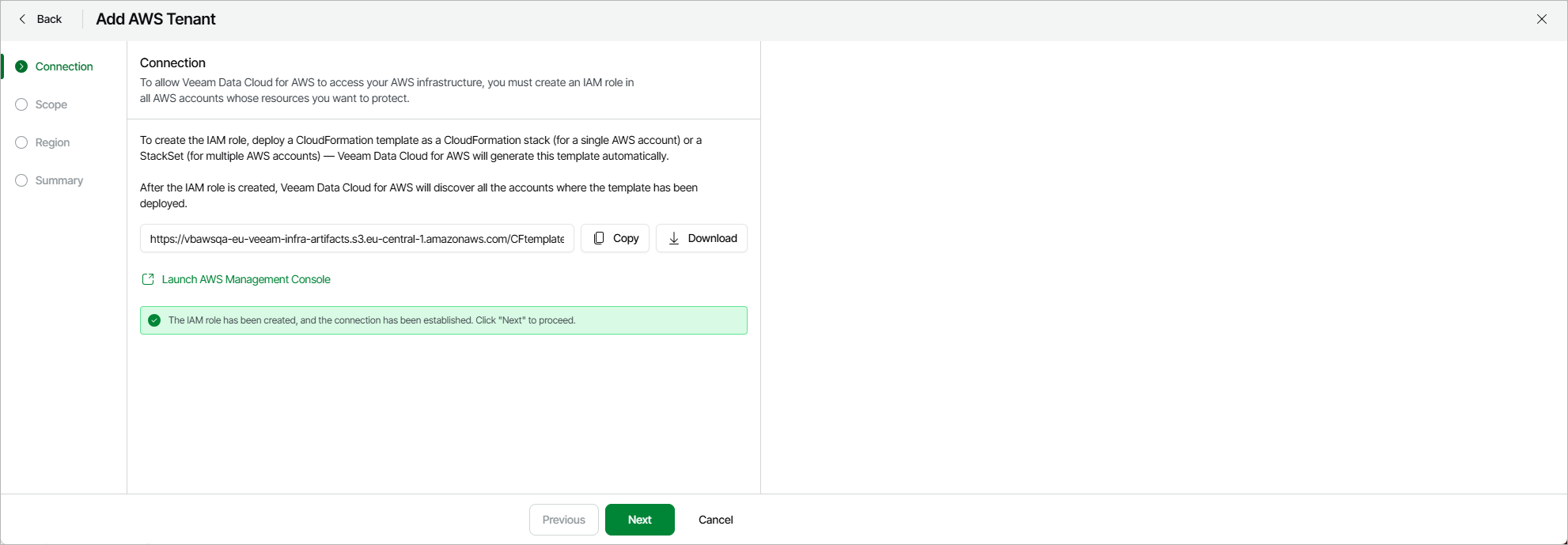Click the CloudFormation template URL field
This screenshot has width=1568, height=545.
(357, 238)
